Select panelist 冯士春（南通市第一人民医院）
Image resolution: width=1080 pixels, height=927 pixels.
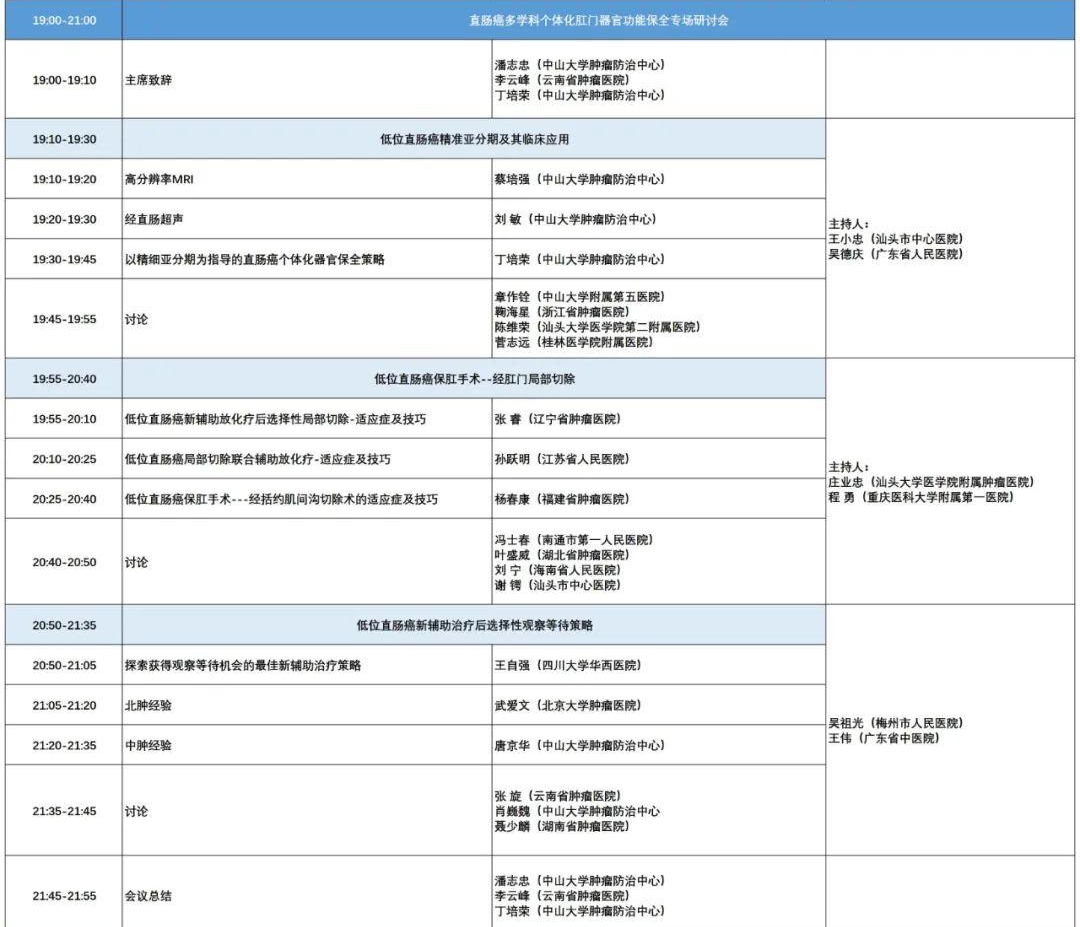tap(574, 540)
